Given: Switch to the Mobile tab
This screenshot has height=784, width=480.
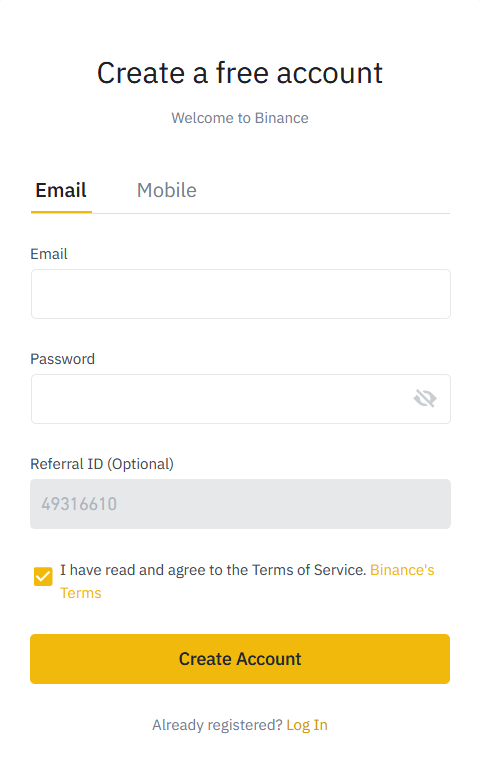Looking at the screenshot, I should 166,190.
